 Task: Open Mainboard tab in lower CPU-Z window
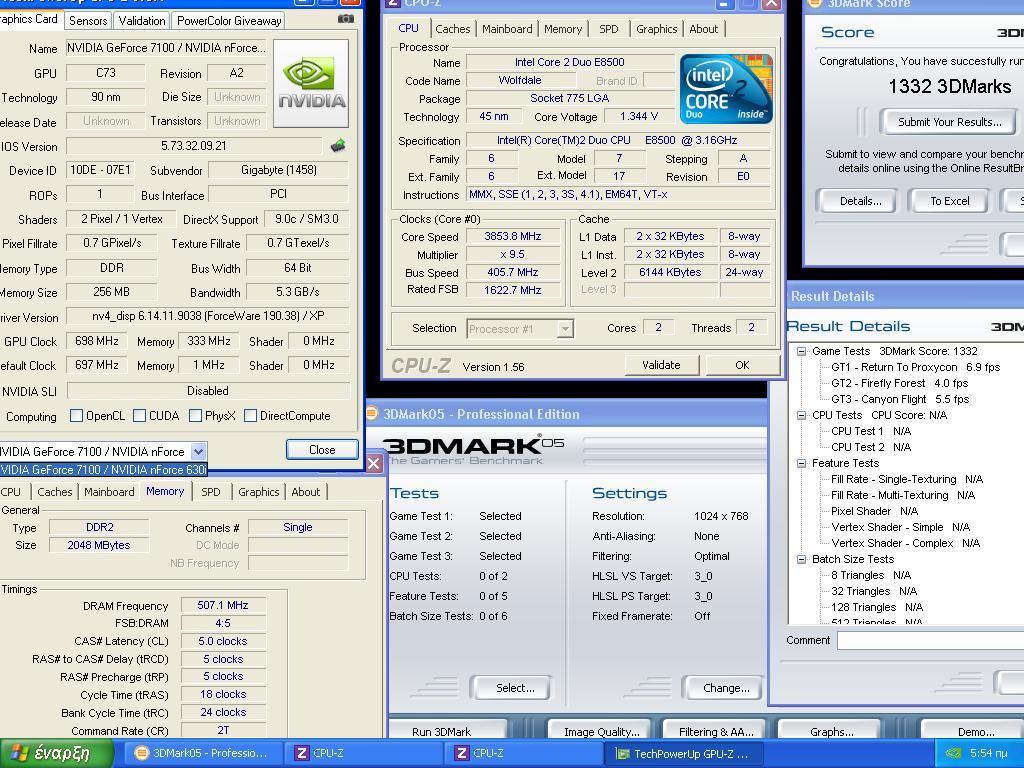click(x=109, y=492)
